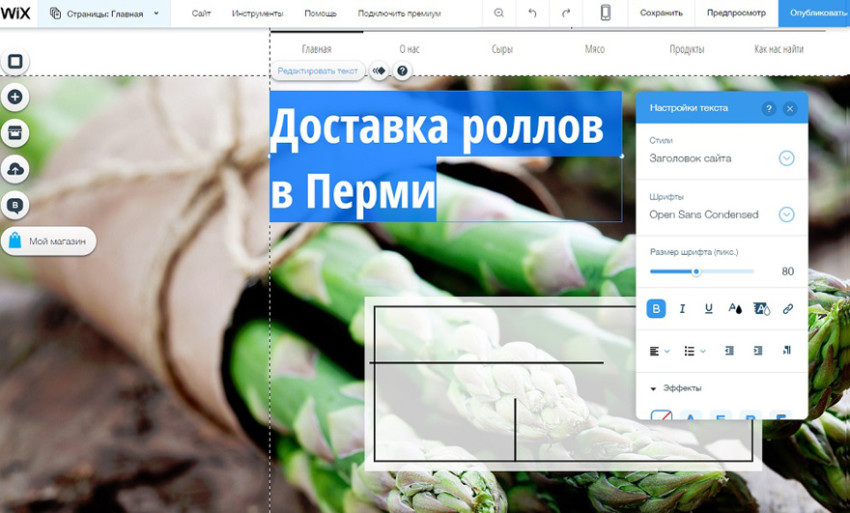850x513 pixels.
Task: Toggle italic formatting in text settings
Action: pos(683,309)
